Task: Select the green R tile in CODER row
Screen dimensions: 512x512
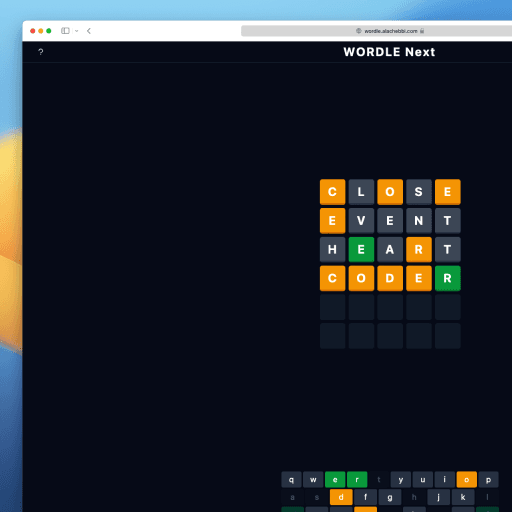Action: tap(448, 278)
